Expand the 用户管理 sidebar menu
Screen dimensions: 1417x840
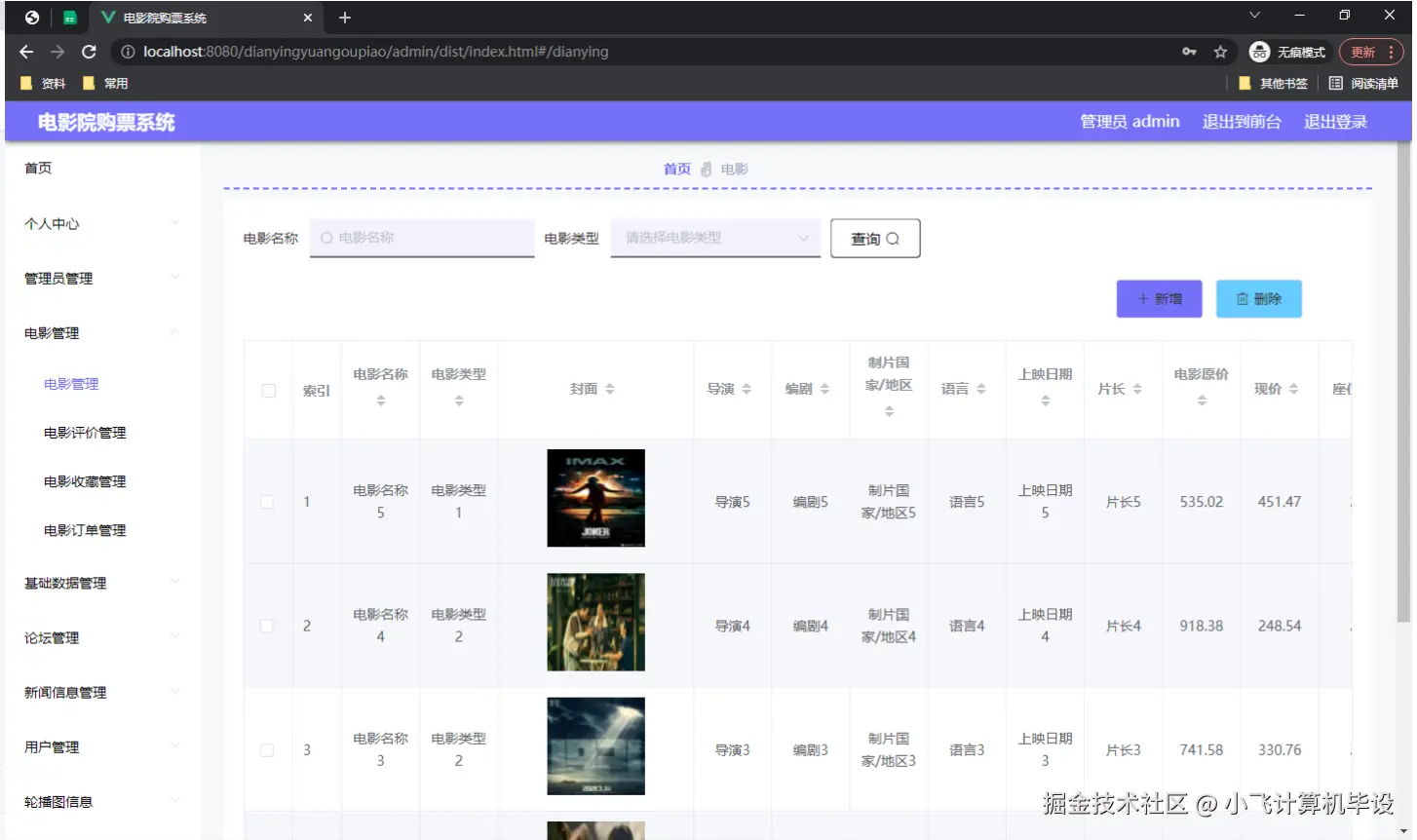point(102,746)
